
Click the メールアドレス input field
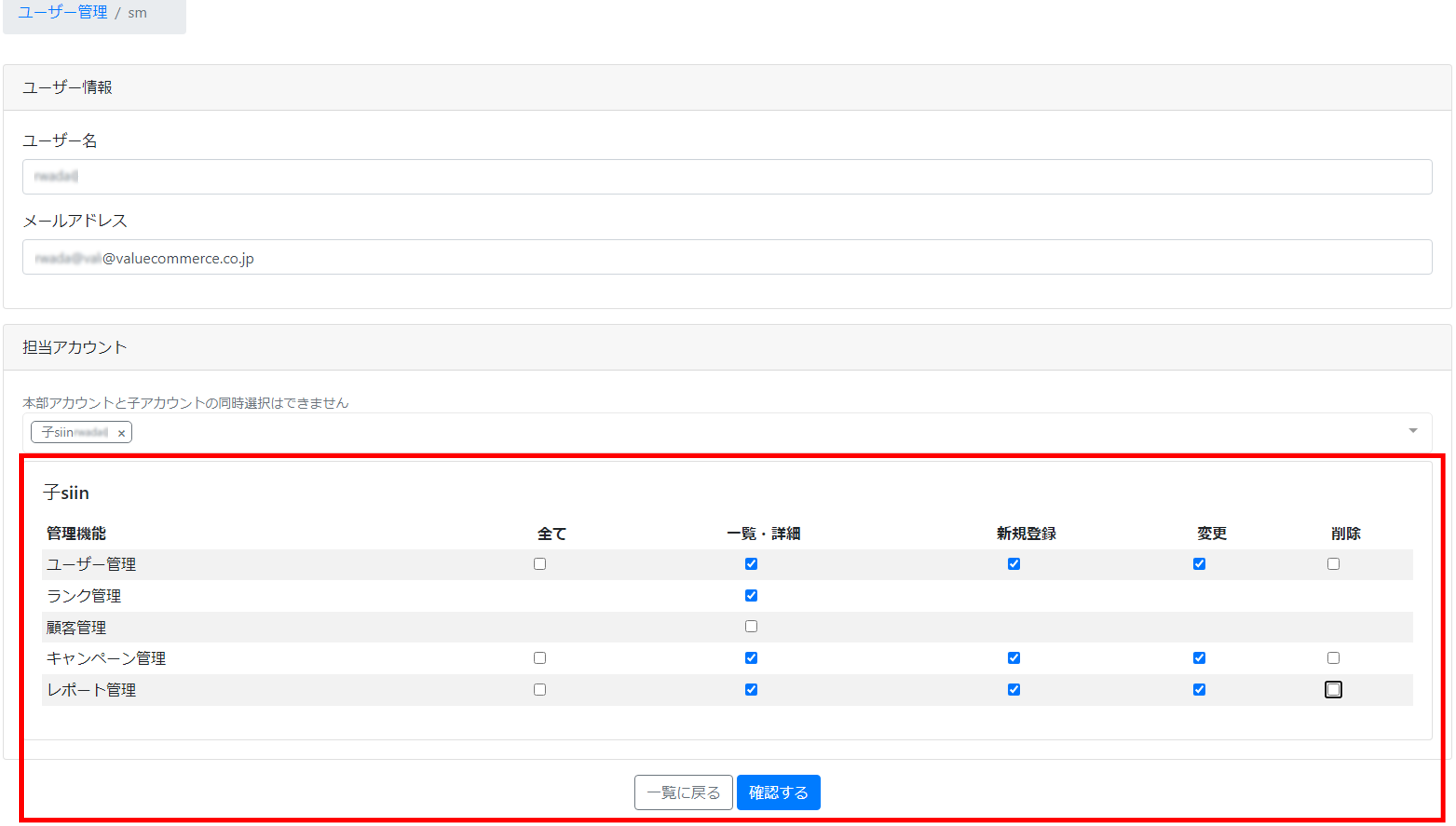(727, 257)
